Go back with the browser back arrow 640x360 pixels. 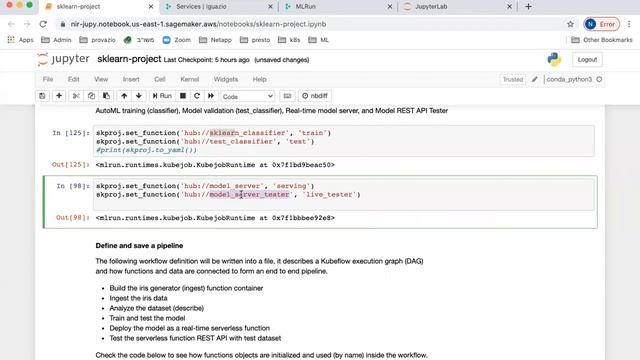point(11,24)
